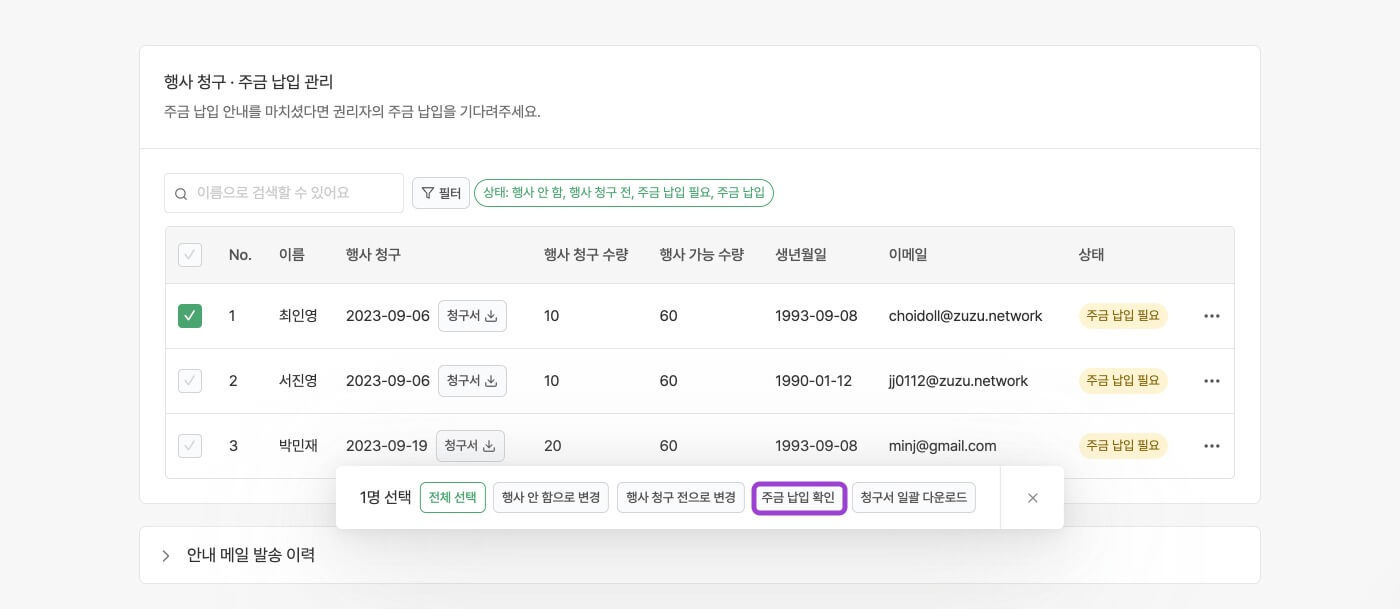Click 전체 선택 button
The height and width of the screenshot is (609, 1400).
point(452,498)
